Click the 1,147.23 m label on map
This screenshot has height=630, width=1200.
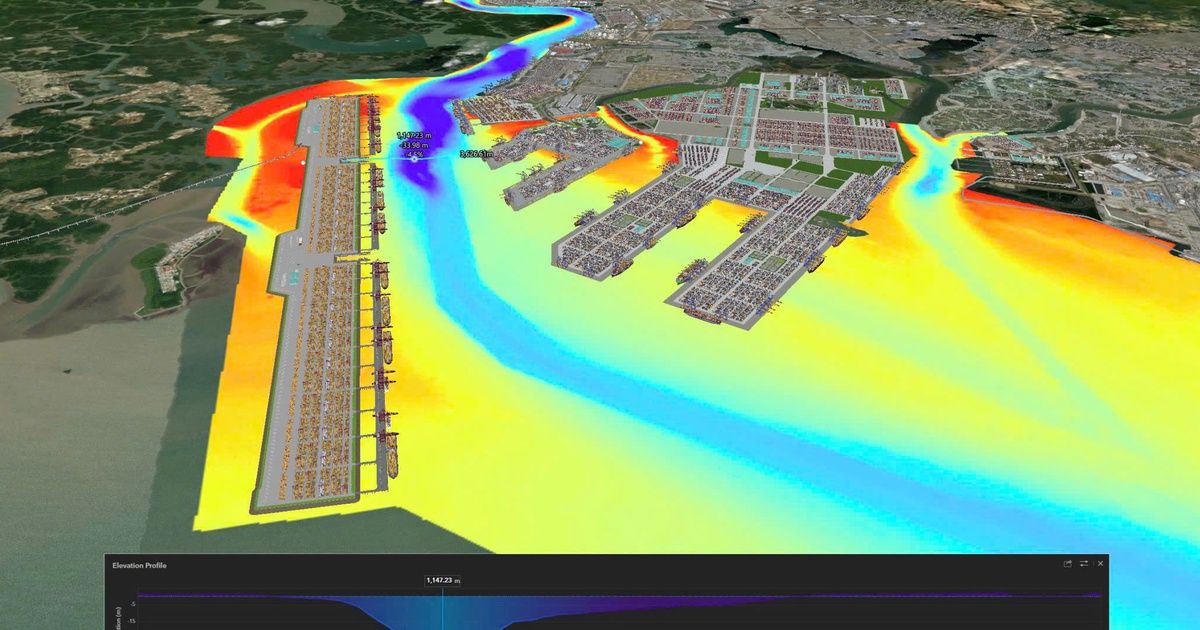click(x=414, y=135)
